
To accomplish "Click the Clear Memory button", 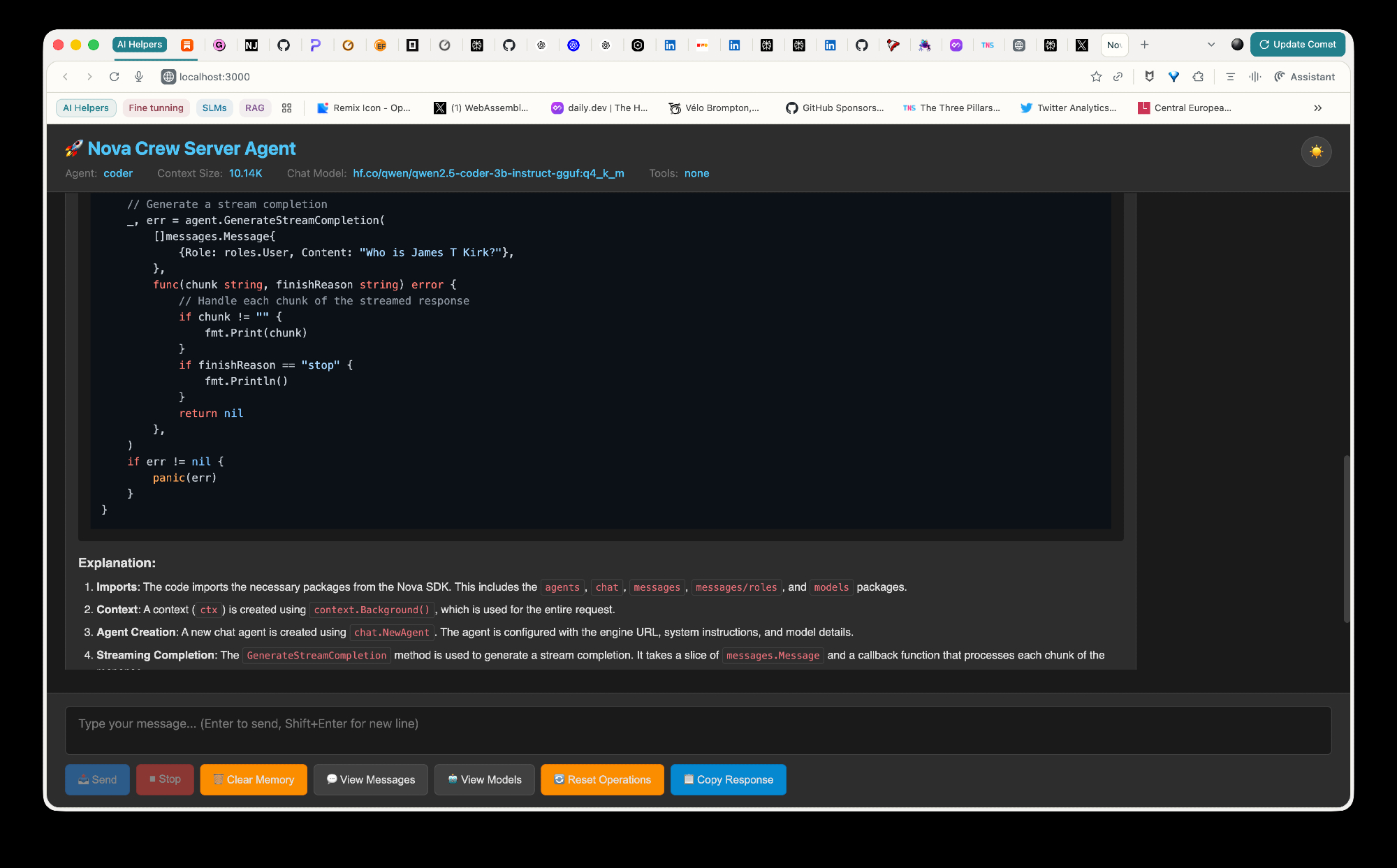I will tap(254, 779).
